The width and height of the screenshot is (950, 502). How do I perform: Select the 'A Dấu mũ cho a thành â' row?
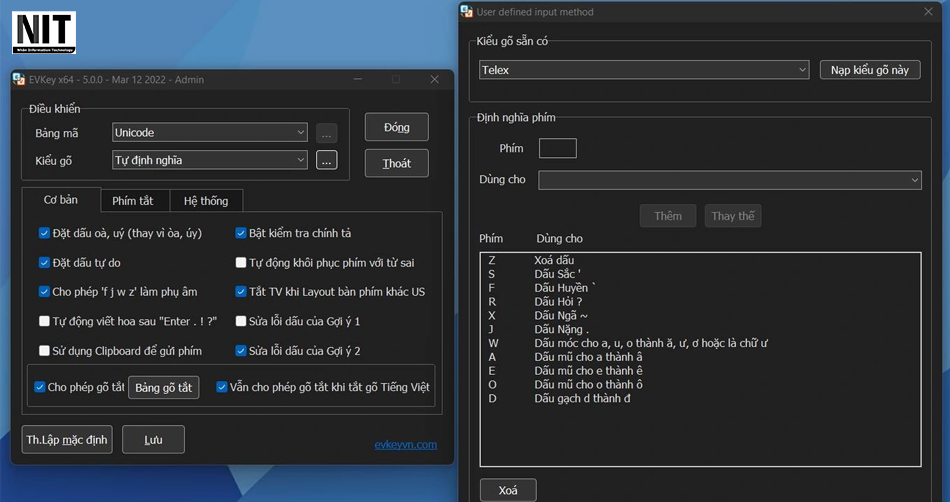tap(700, 357)
